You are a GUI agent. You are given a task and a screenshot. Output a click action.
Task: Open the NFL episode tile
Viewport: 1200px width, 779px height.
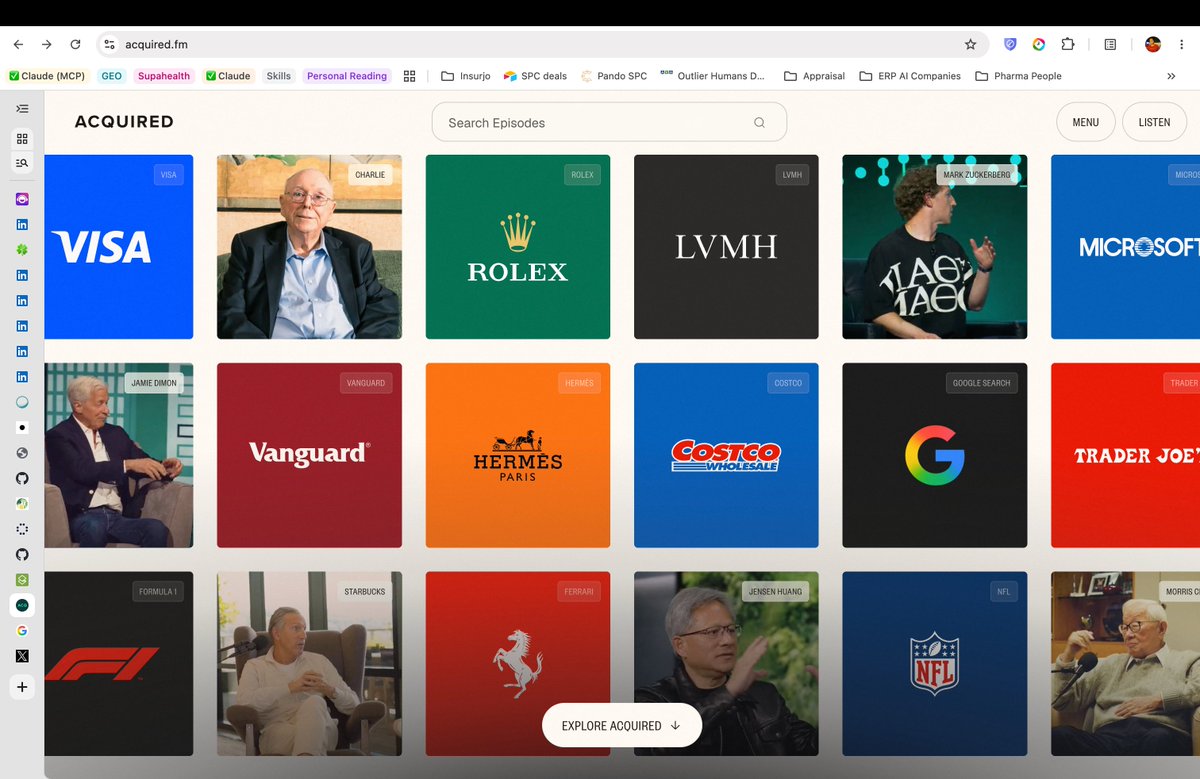click(935, 664)
